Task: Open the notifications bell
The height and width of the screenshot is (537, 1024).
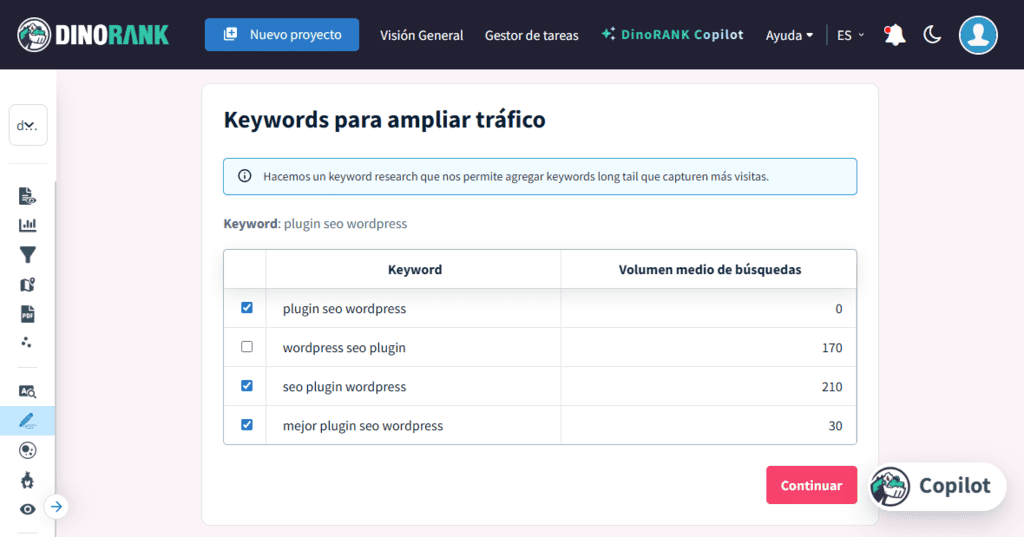Action: pos(894,35)
